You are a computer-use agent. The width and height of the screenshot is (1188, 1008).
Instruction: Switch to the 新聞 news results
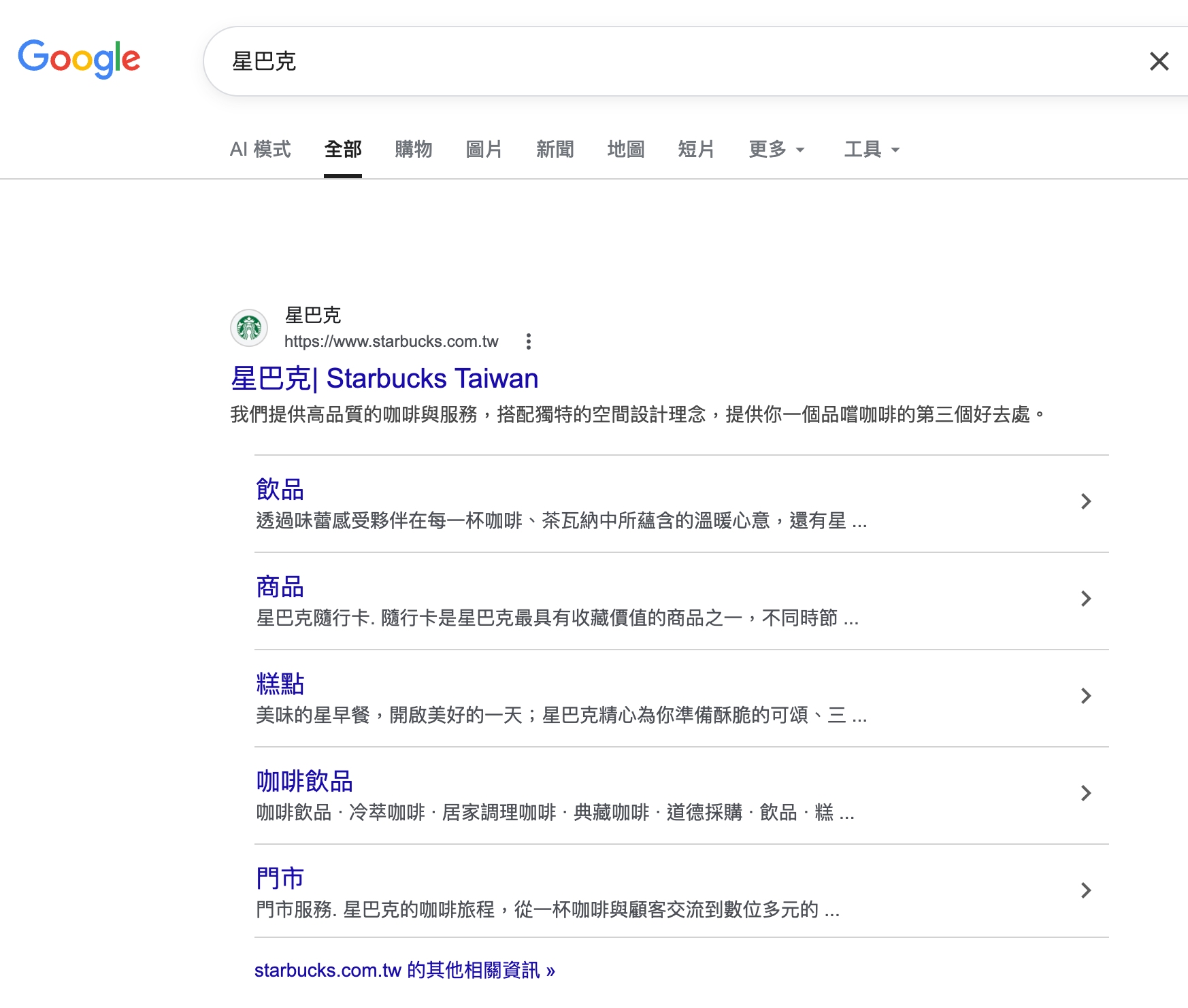pyautogui.click(x=555, y=150)
